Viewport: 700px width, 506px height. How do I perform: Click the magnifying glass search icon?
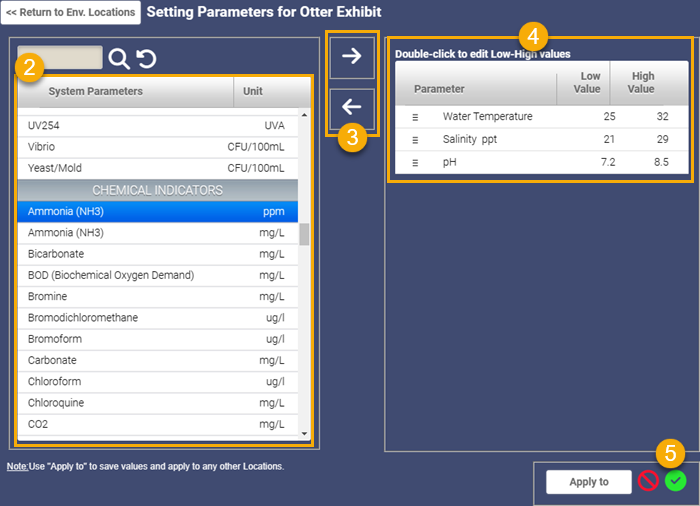[119, 59]
